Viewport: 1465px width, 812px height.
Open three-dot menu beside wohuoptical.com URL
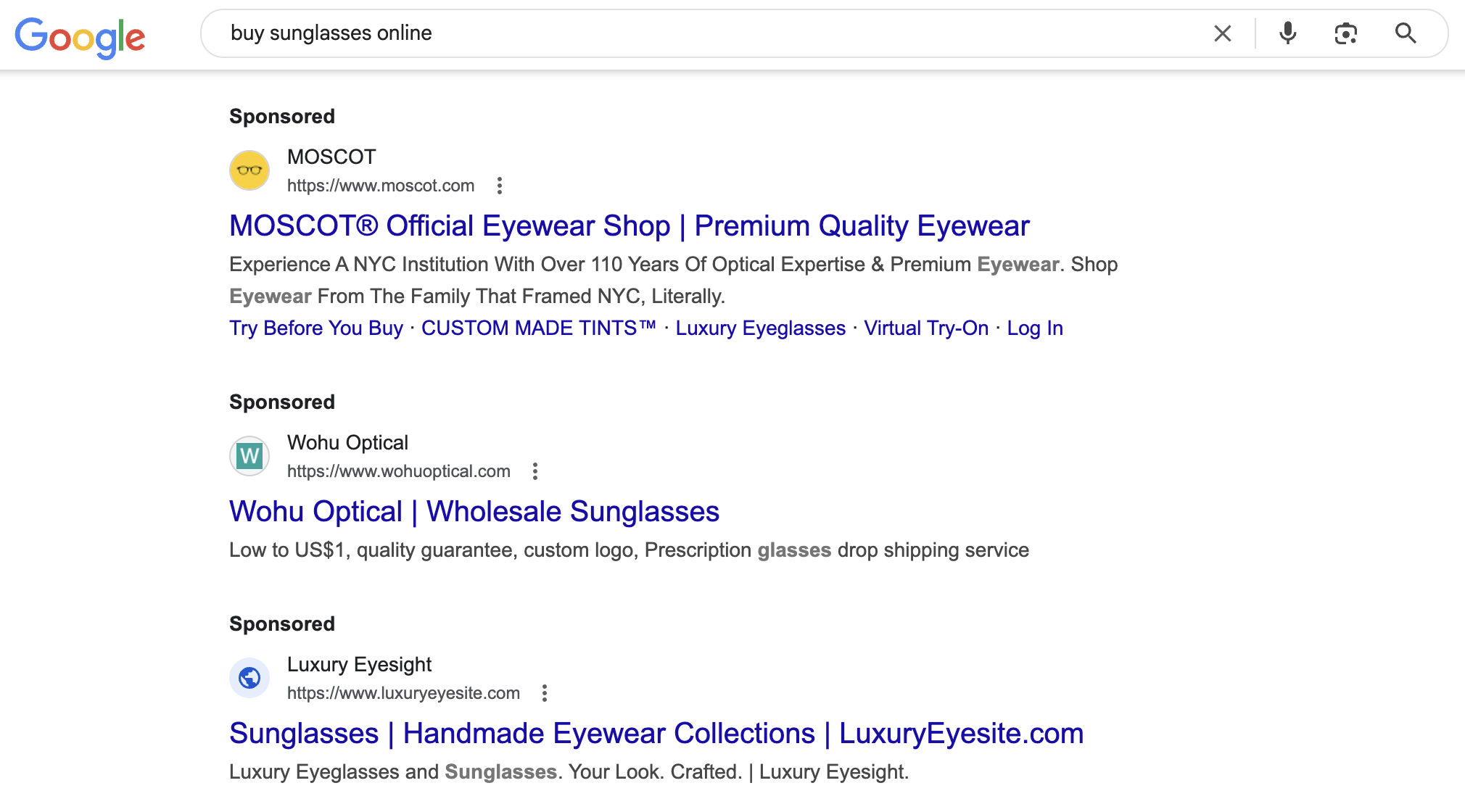point(535,471)
